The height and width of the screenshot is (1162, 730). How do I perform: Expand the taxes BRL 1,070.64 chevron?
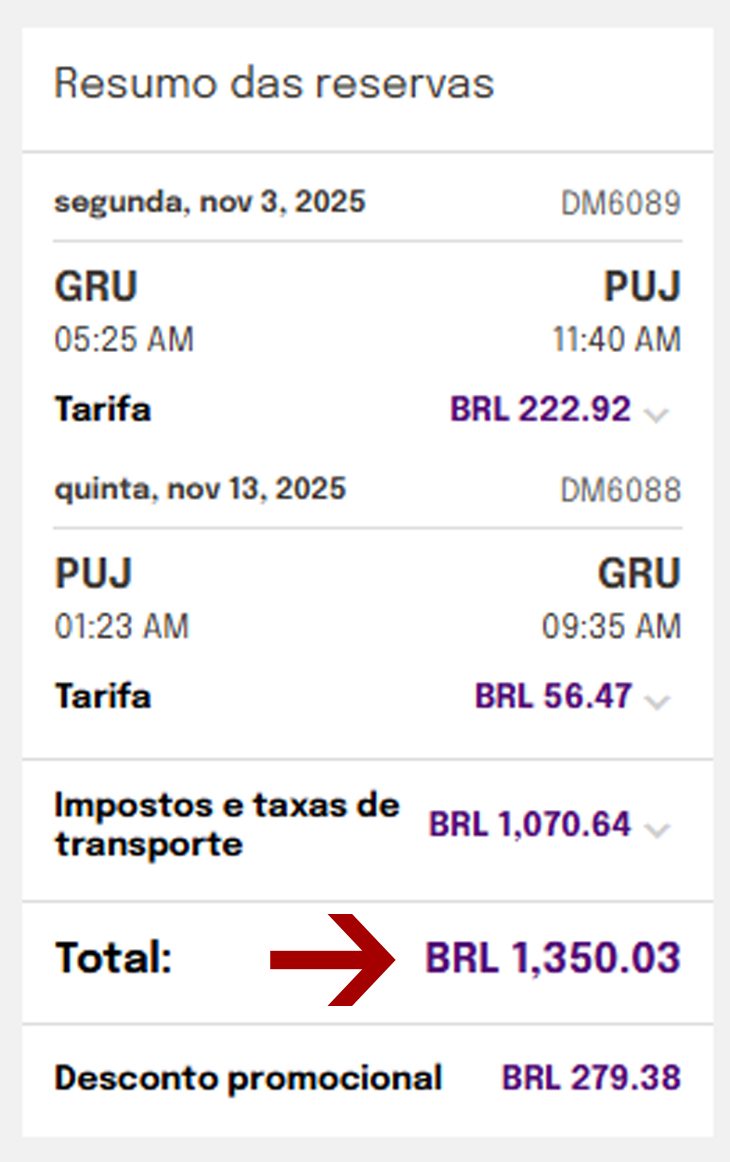657,829
